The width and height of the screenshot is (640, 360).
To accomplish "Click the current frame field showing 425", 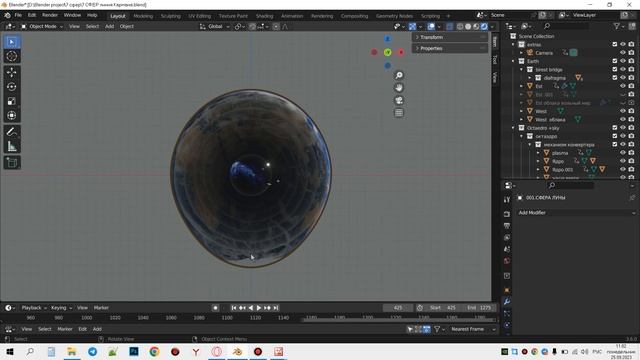I will click(x=398, y=308).
